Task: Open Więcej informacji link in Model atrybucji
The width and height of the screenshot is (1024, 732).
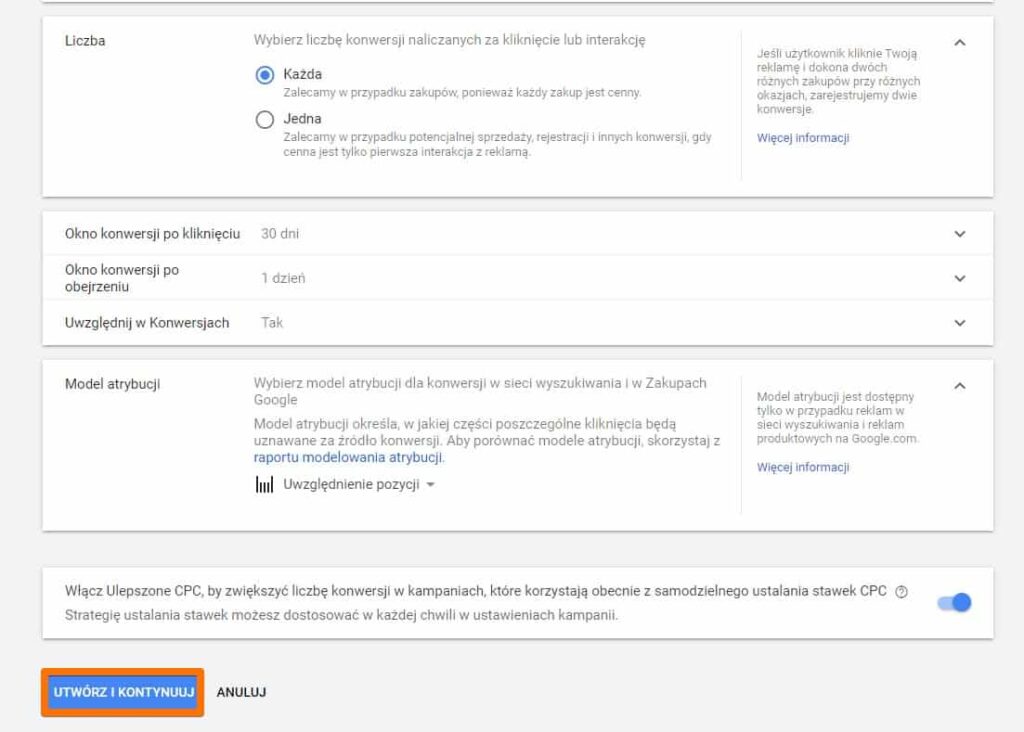Action: 802,467
